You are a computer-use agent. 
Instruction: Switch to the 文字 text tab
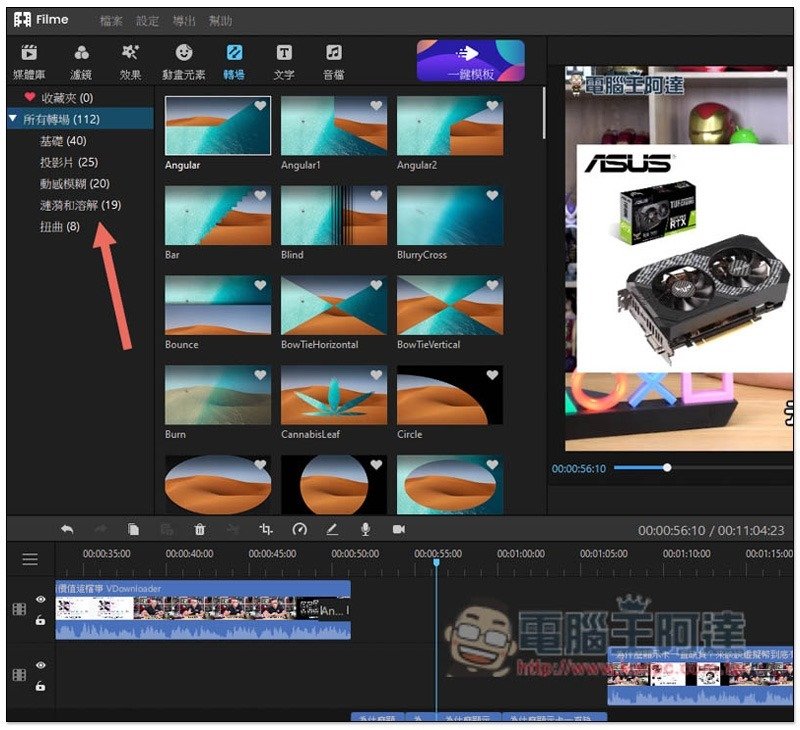[x=284, y=61]
